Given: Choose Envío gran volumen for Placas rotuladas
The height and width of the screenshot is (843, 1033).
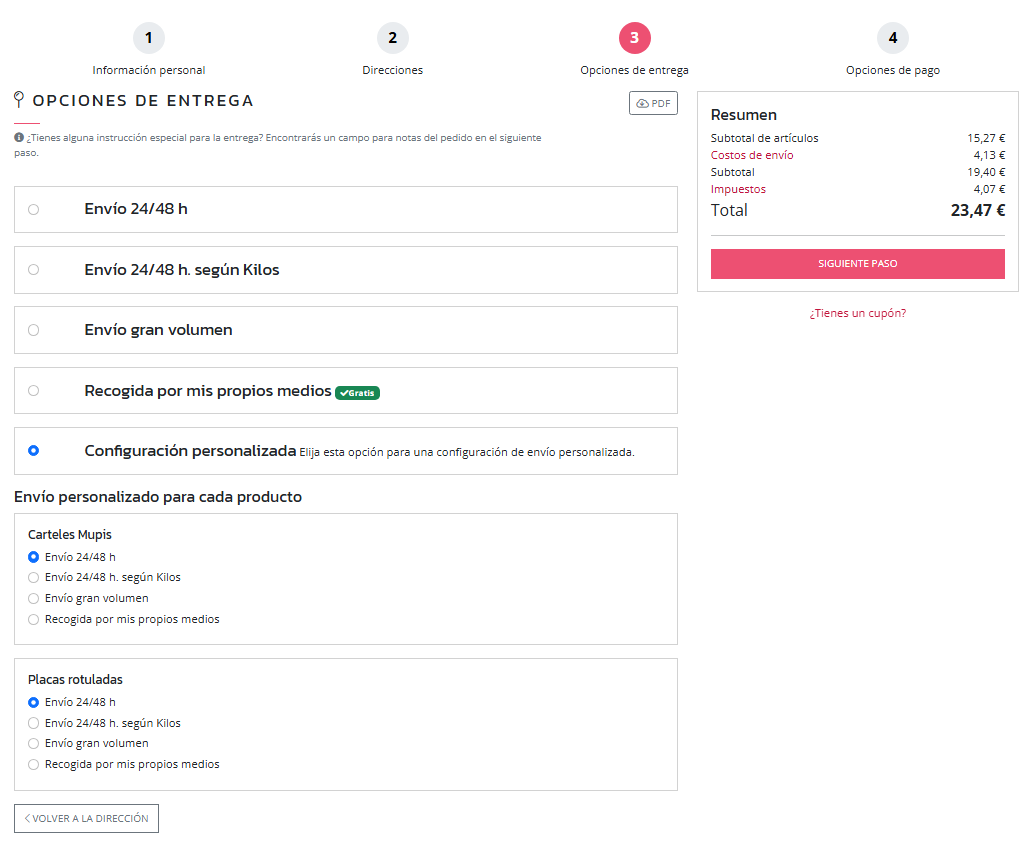Looking at the screenshot, I should 34,744.
